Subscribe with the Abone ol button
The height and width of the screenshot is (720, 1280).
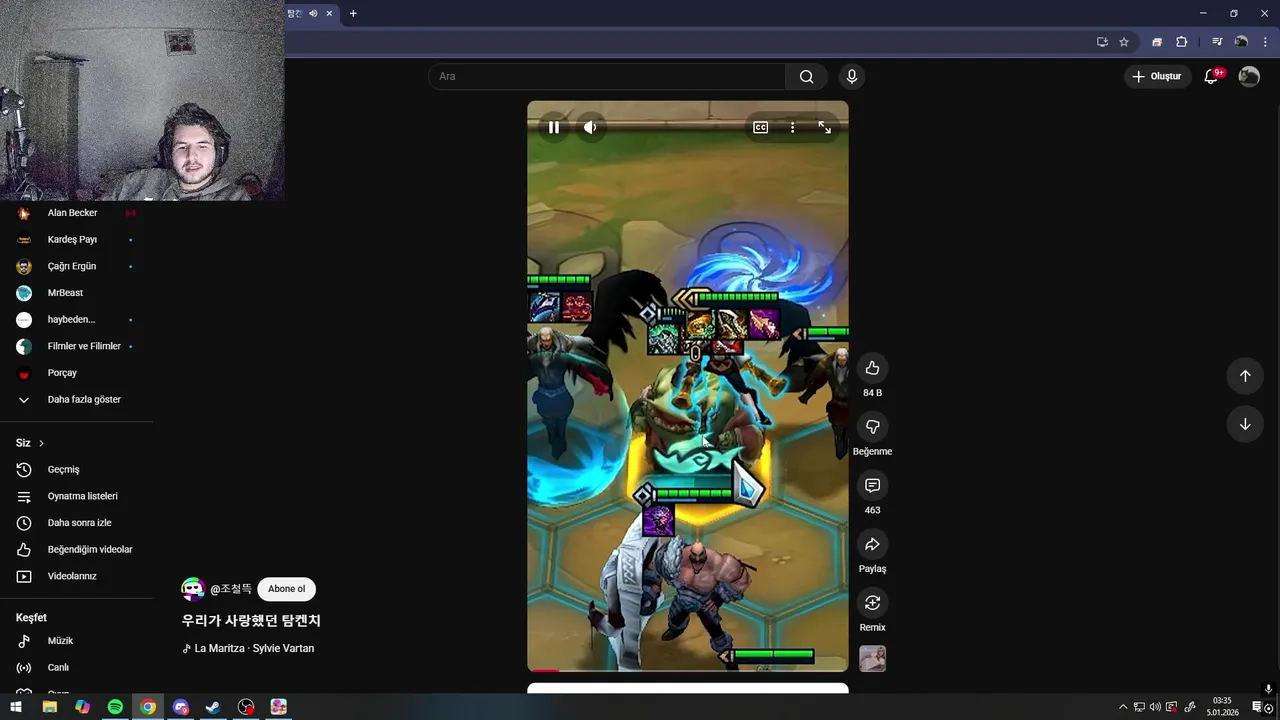tap(286, 589)
